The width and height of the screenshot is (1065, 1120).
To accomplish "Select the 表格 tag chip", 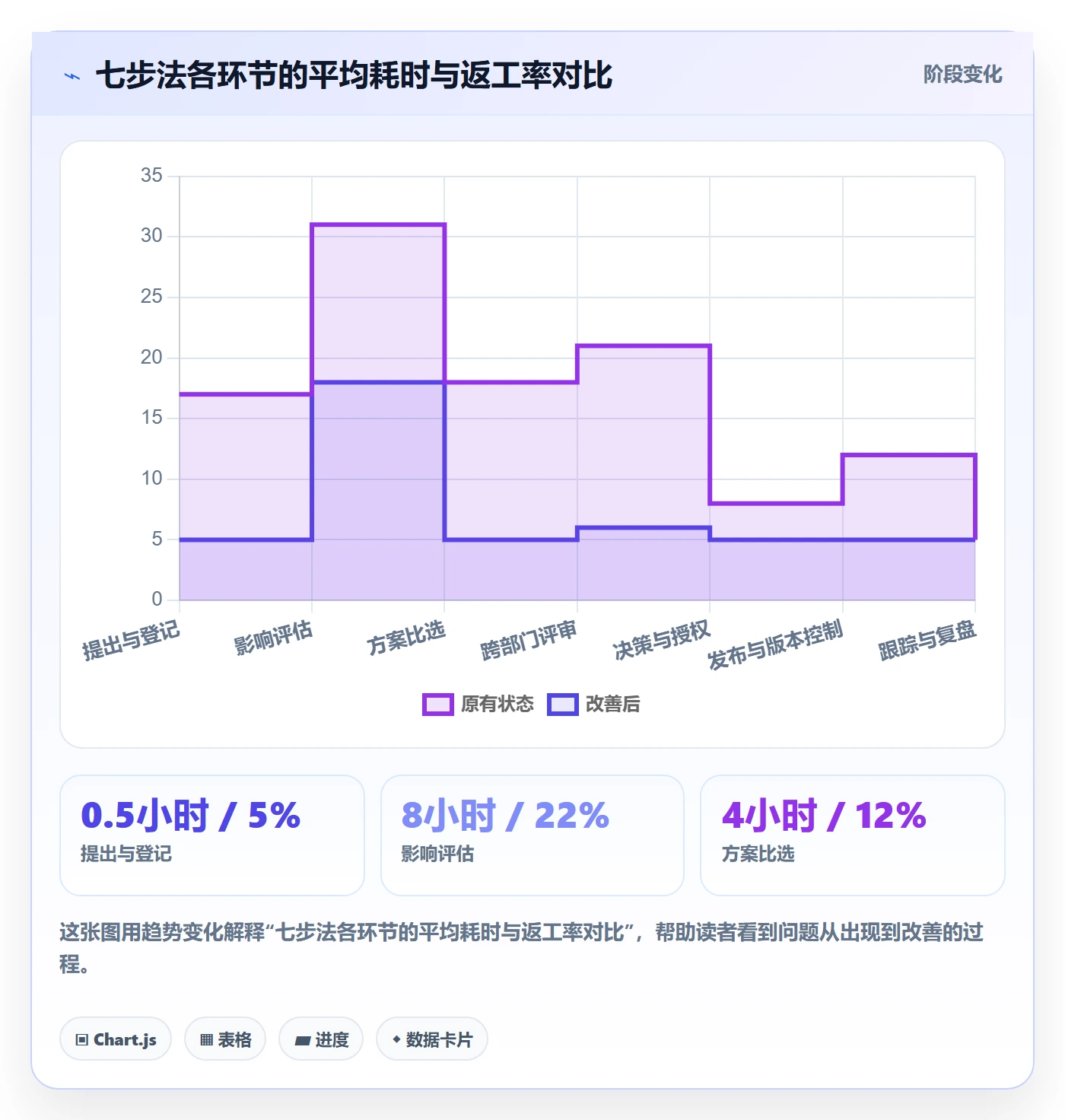I will coord(225,1039).
